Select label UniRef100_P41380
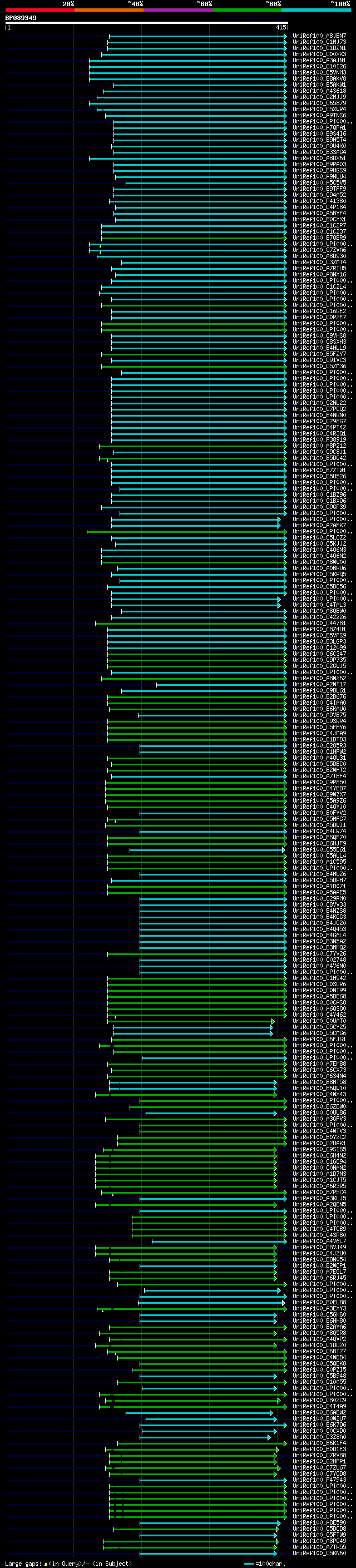The width and height of the screenshot is (356, 1568). tap(319, 201)
